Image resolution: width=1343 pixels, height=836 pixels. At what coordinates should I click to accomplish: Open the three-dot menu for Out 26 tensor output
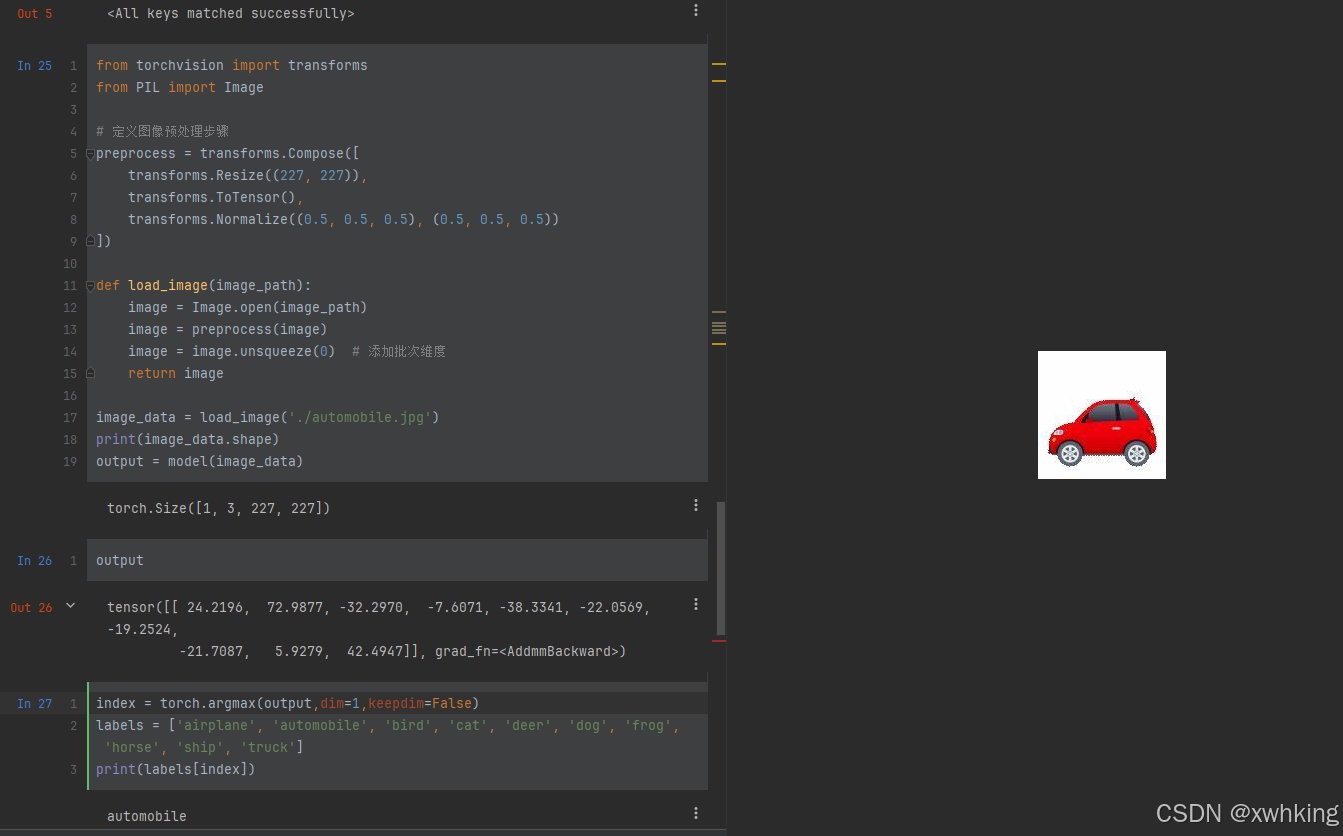point(696,604)
